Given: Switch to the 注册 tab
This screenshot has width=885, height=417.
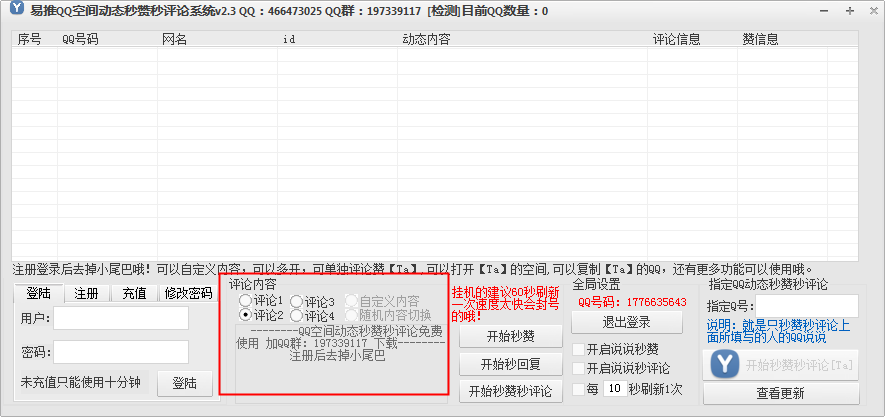Looking at the screenshot, I should 86,293.
